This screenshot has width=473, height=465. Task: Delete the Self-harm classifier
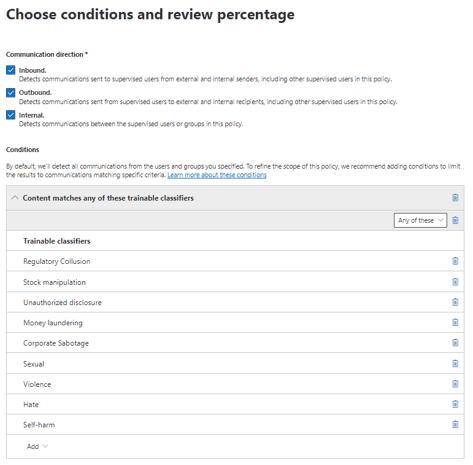[x=455, y=424]
